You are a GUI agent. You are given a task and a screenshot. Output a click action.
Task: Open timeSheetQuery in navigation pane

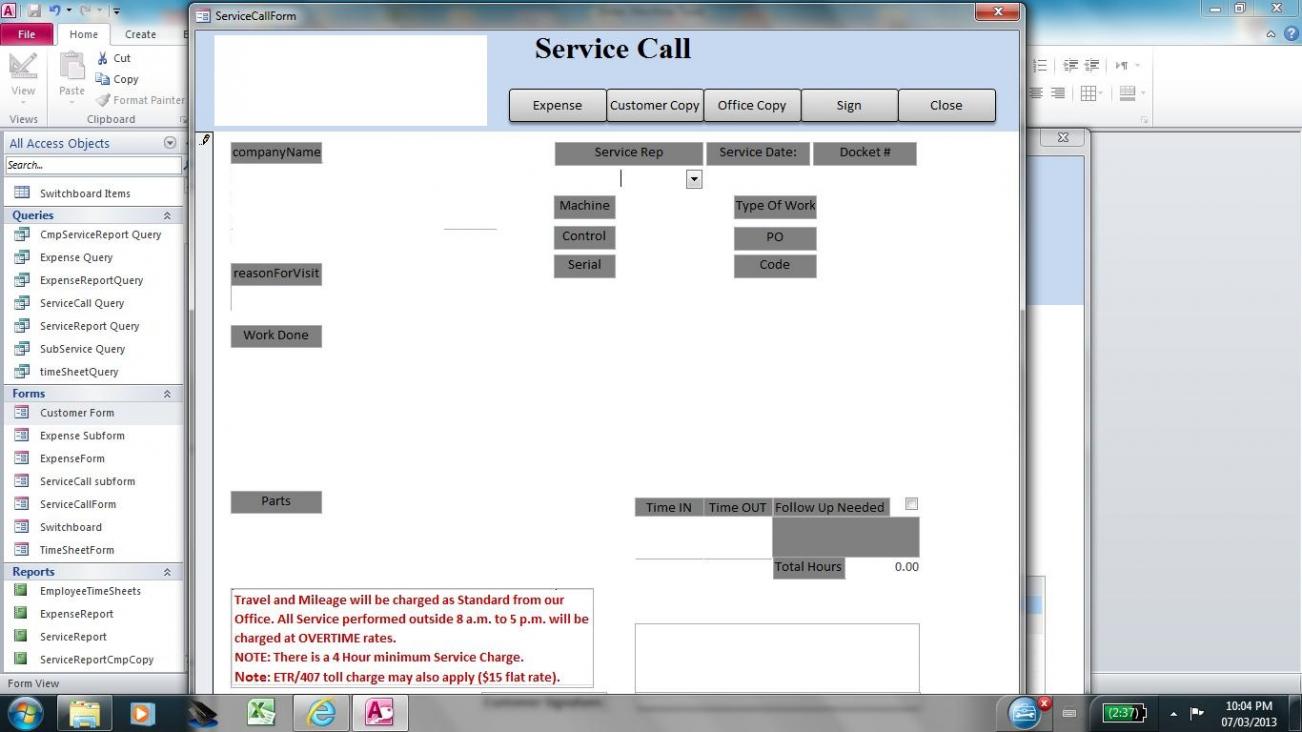coord(79,371)
